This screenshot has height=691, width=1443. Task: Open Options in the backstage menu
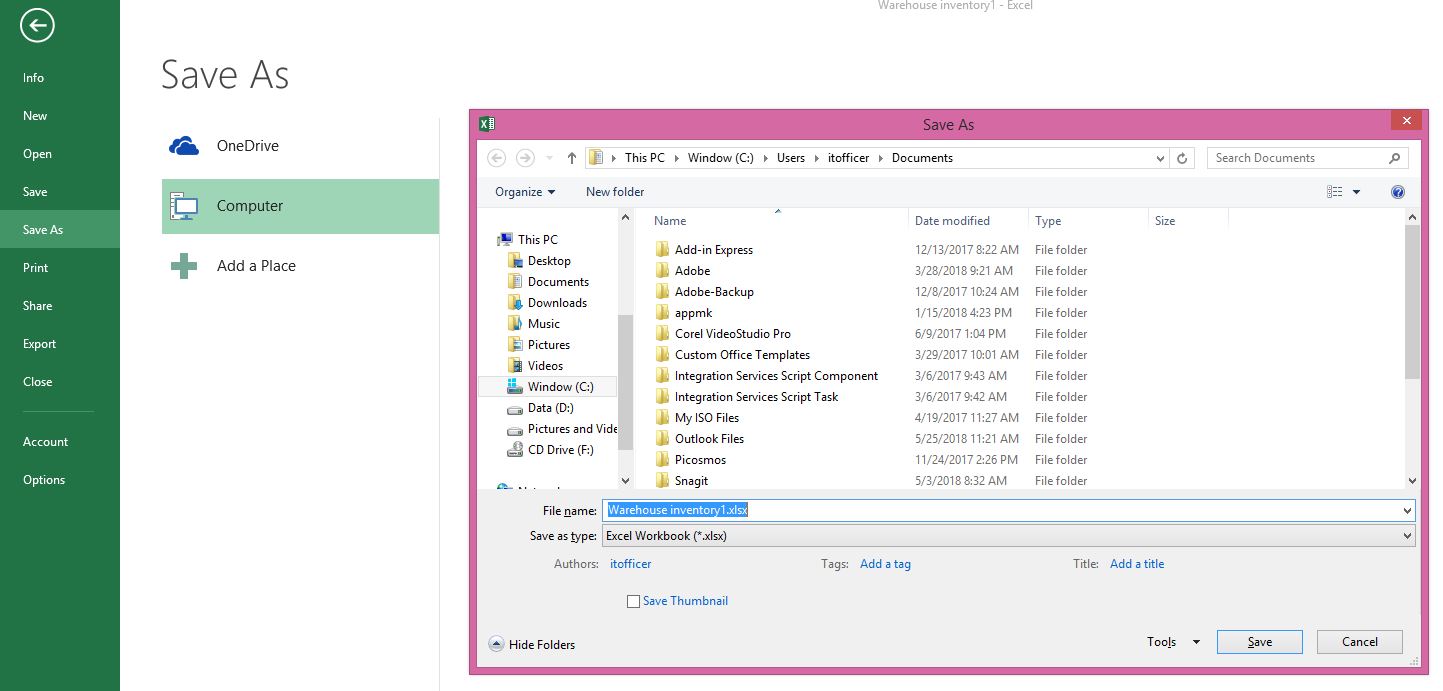coord(44,480)
